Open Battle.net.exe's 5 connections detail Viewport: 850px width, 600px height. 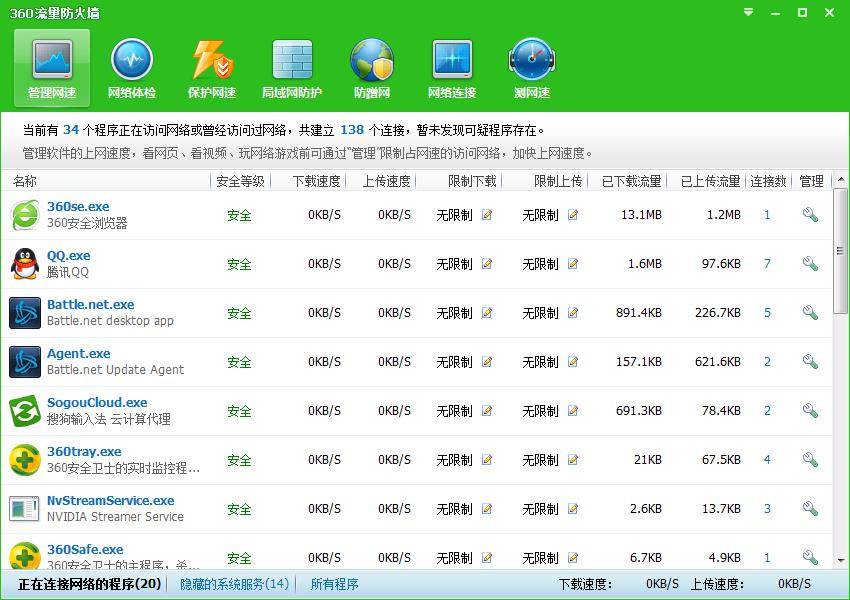(766, 312)
